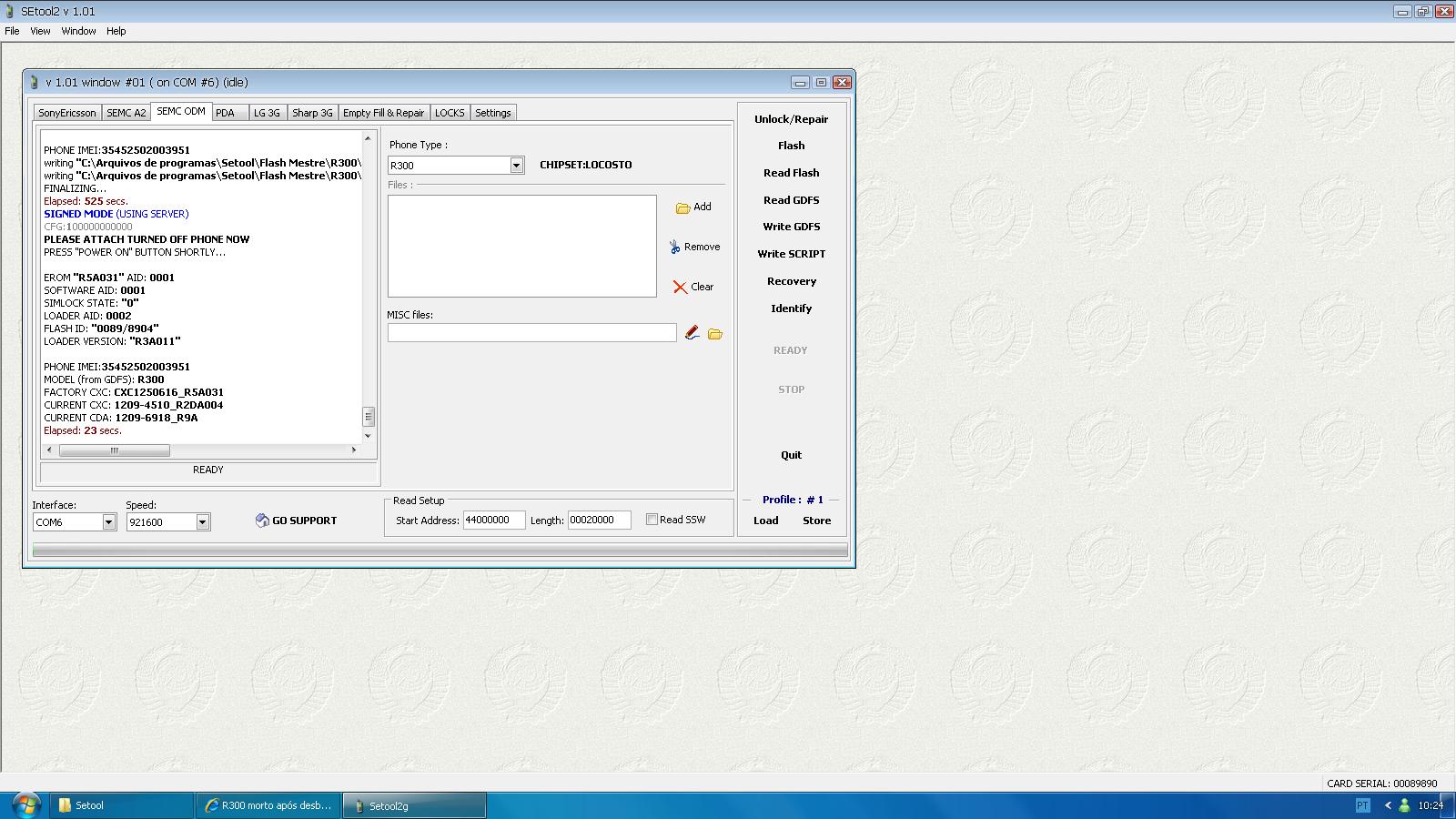The height and width of the screenshot is (819, 1456).
Task: Click the Identify button
Action: (x=792, y=308)
